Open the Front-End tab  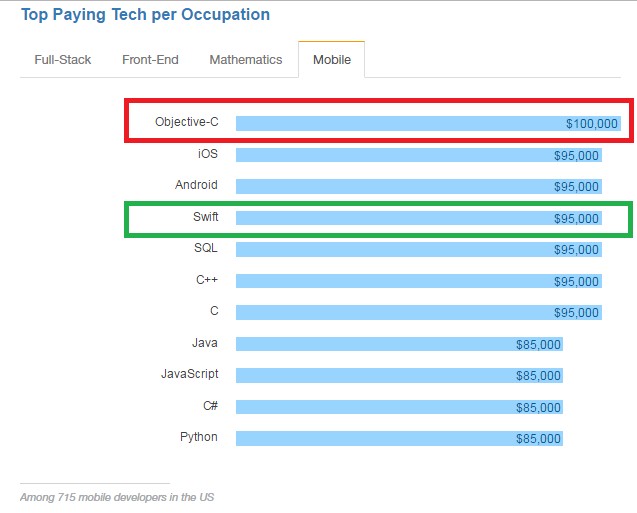pos(150,60)
